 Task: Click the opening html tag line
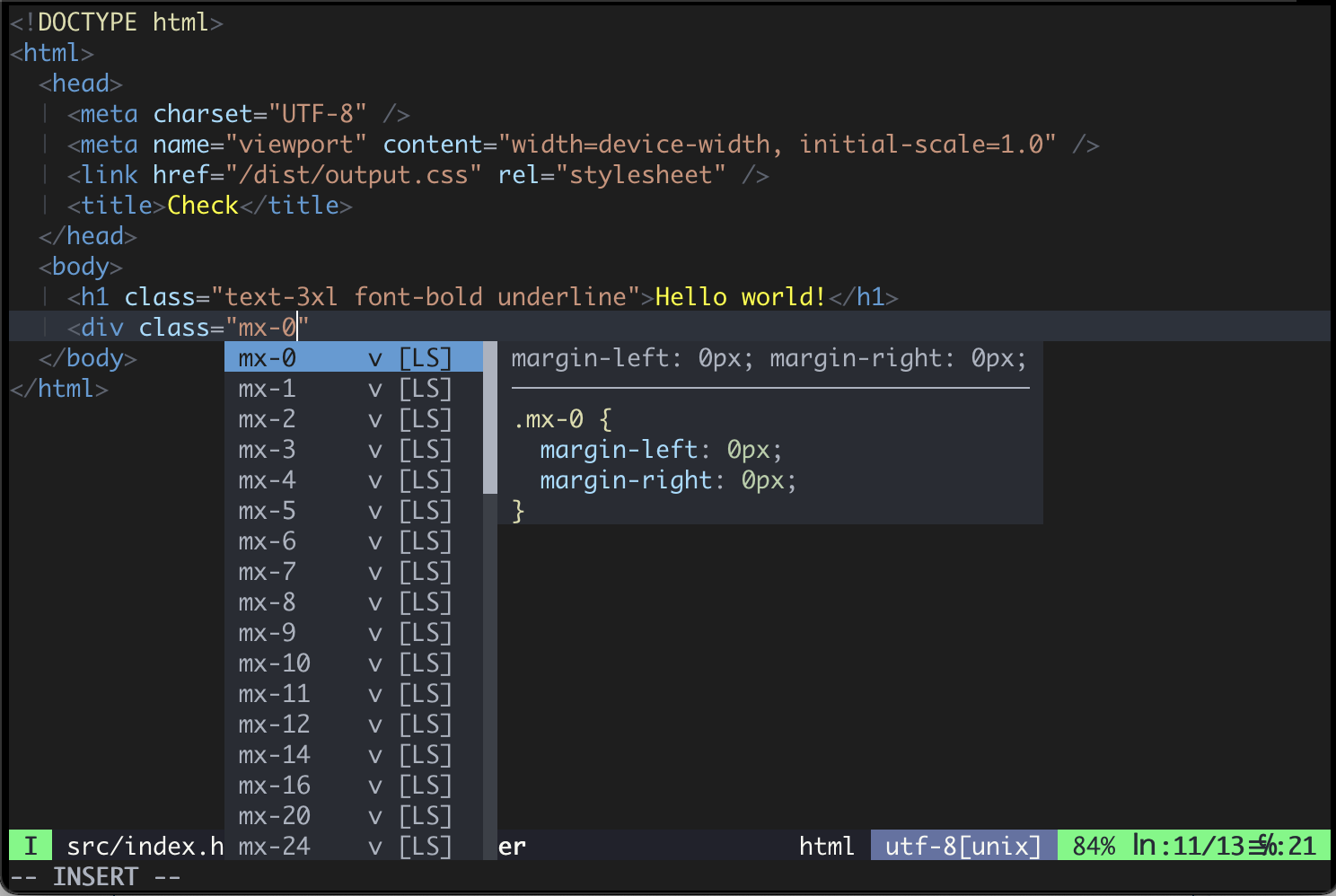coord(52,53)
